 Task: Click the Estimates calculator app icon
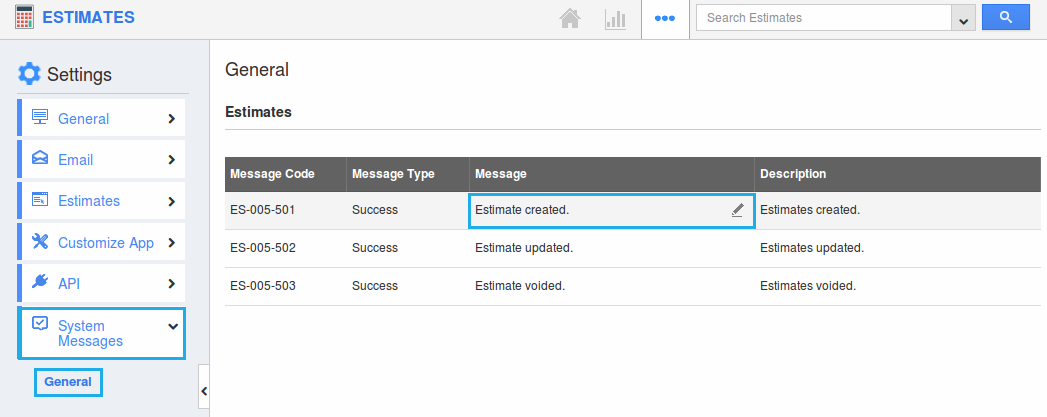point(25,17)
